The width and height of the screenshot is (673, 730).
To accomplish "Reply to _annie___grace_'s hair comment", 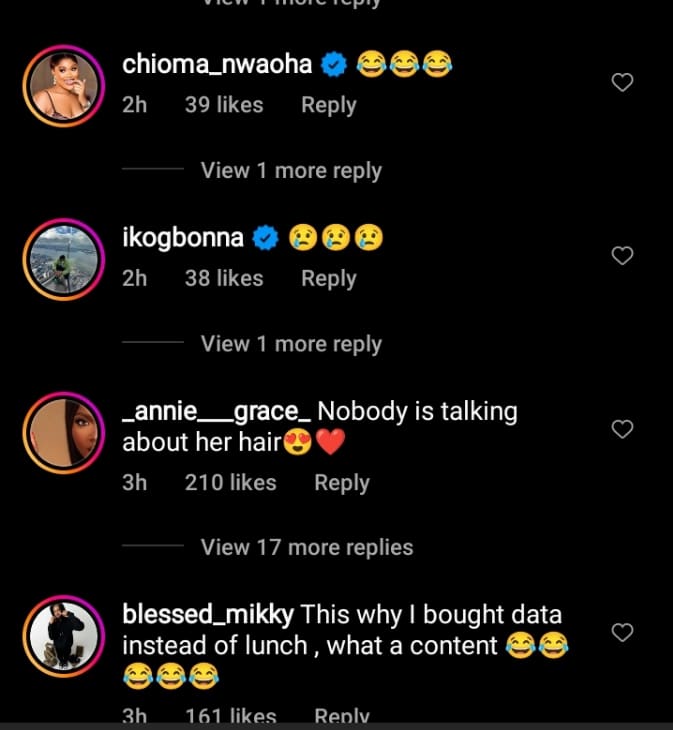I will [x=341, y=483].
